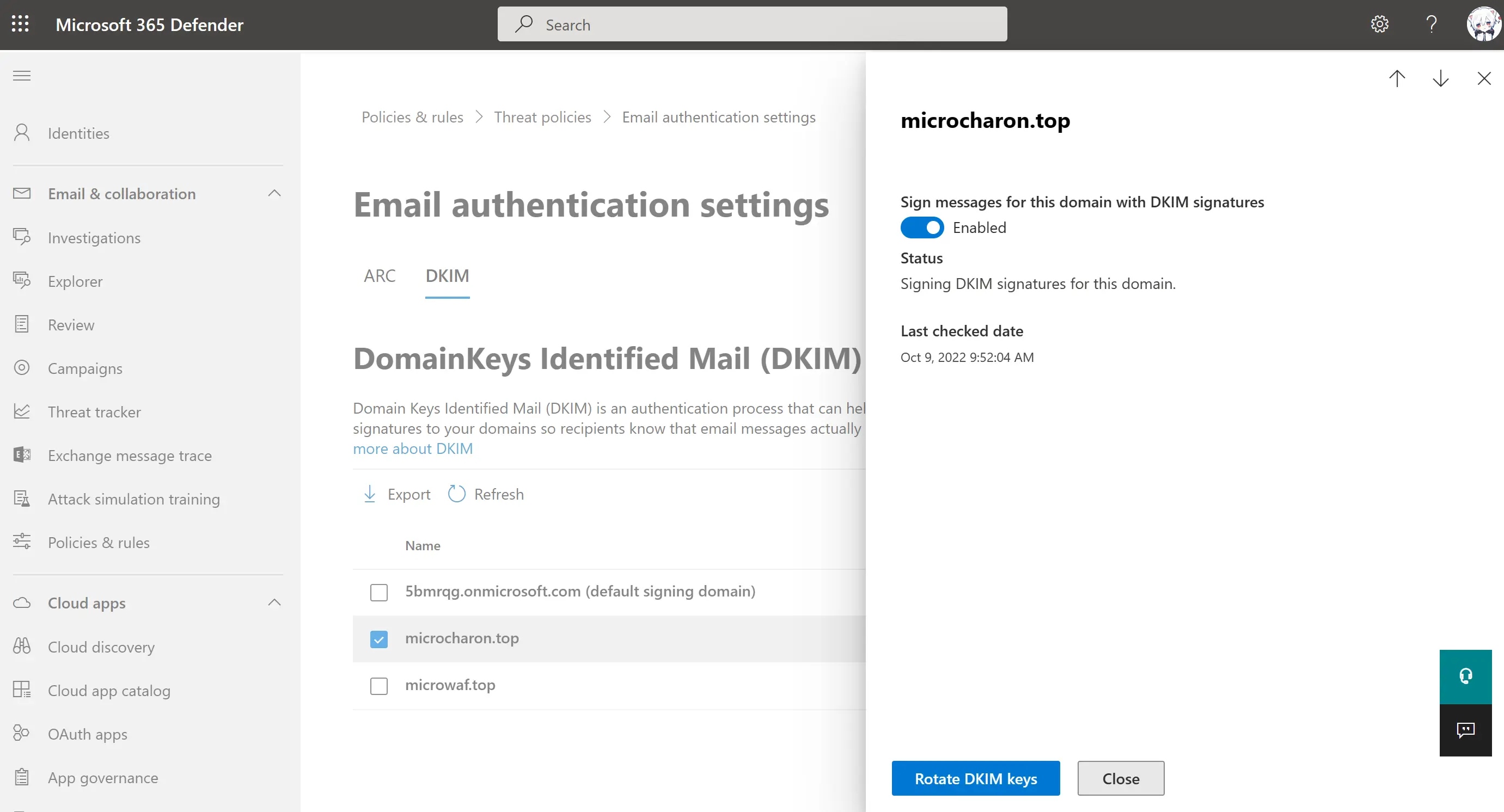Click the Export button
Image resolution: width=1504 pixels, height=812 pixels.
tap(396, 494)
